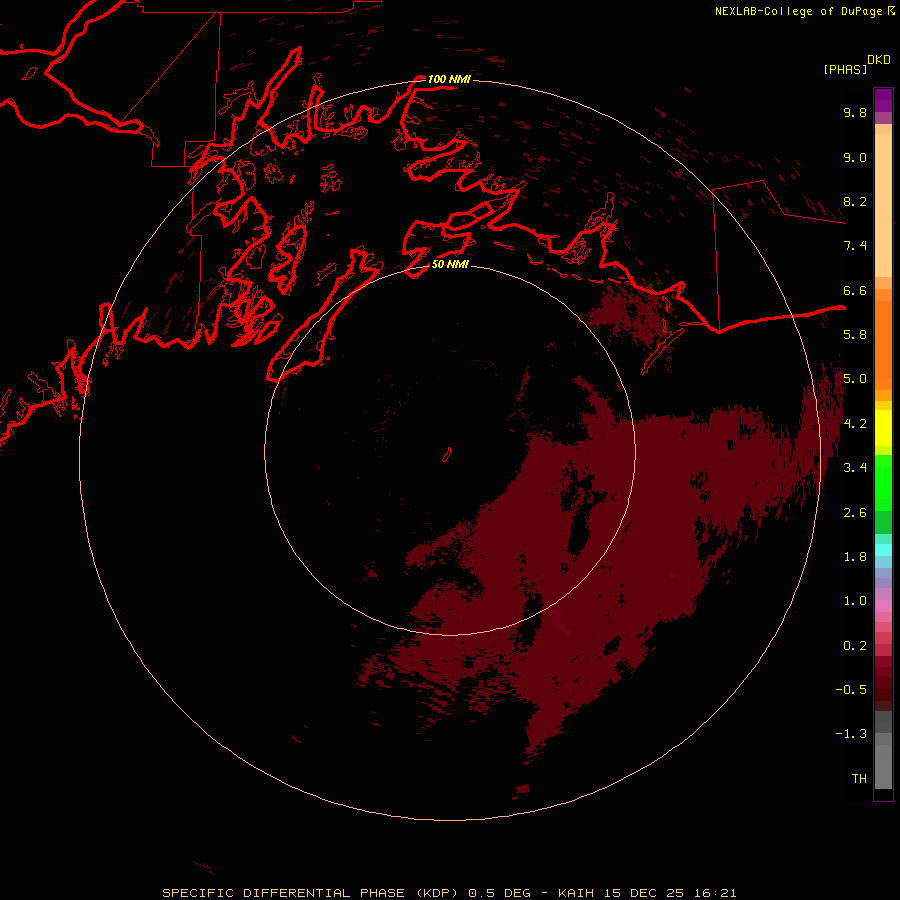Click the Specific Differential Phase (KDP) caption text
Image resolution: width=900 pixels, height=900 pixels.
311,893
